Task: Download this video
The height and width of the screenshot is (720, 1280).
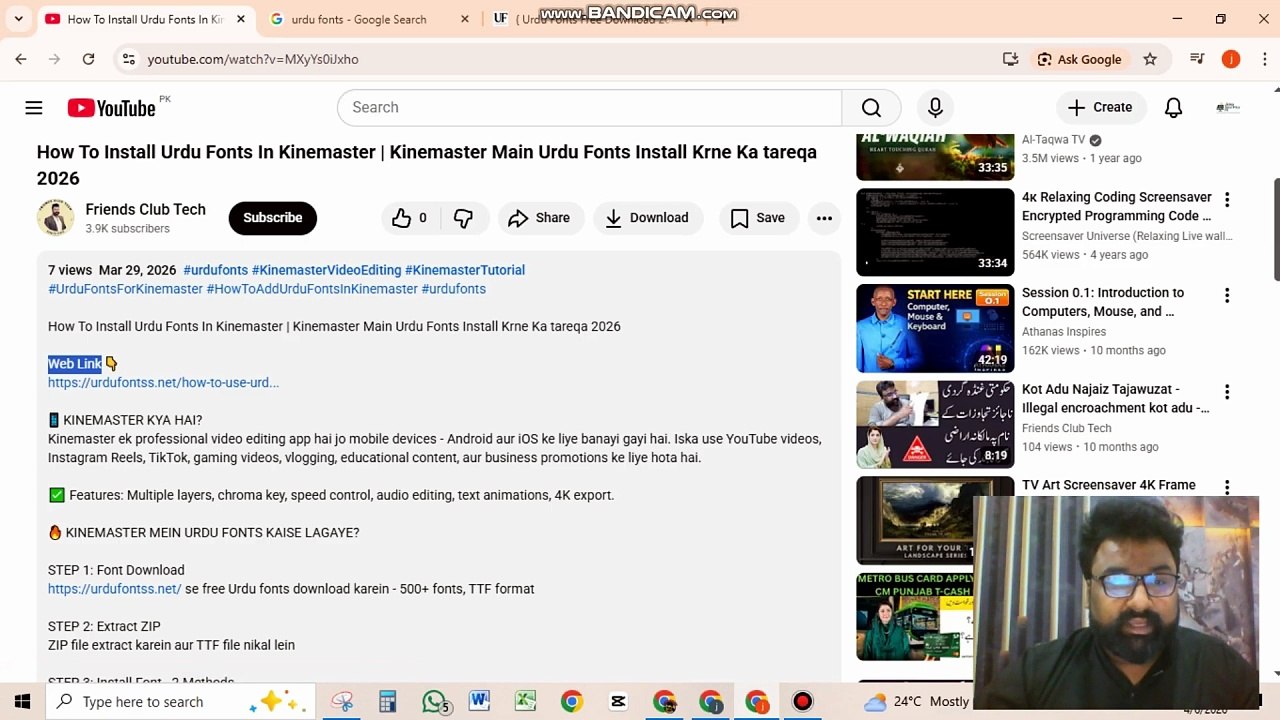Action: [x=647, y=217]
